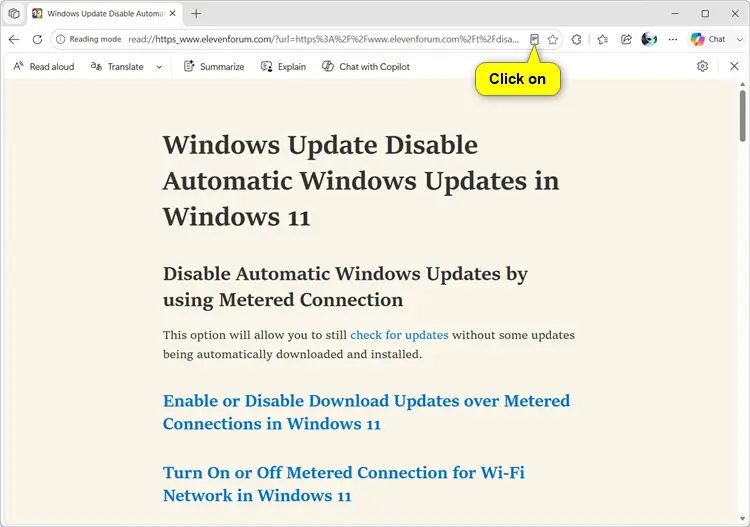Click the Translate button

117,66
